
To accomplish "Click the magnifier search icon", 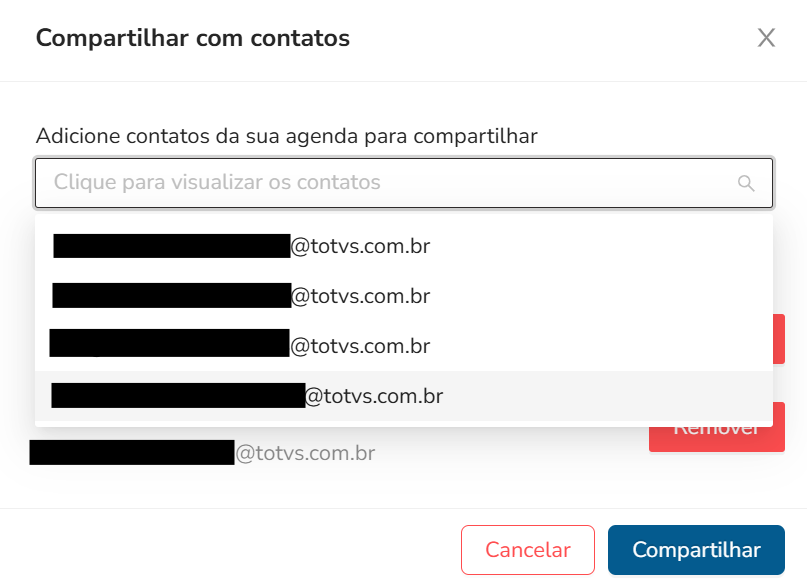I will coord(745,183).
